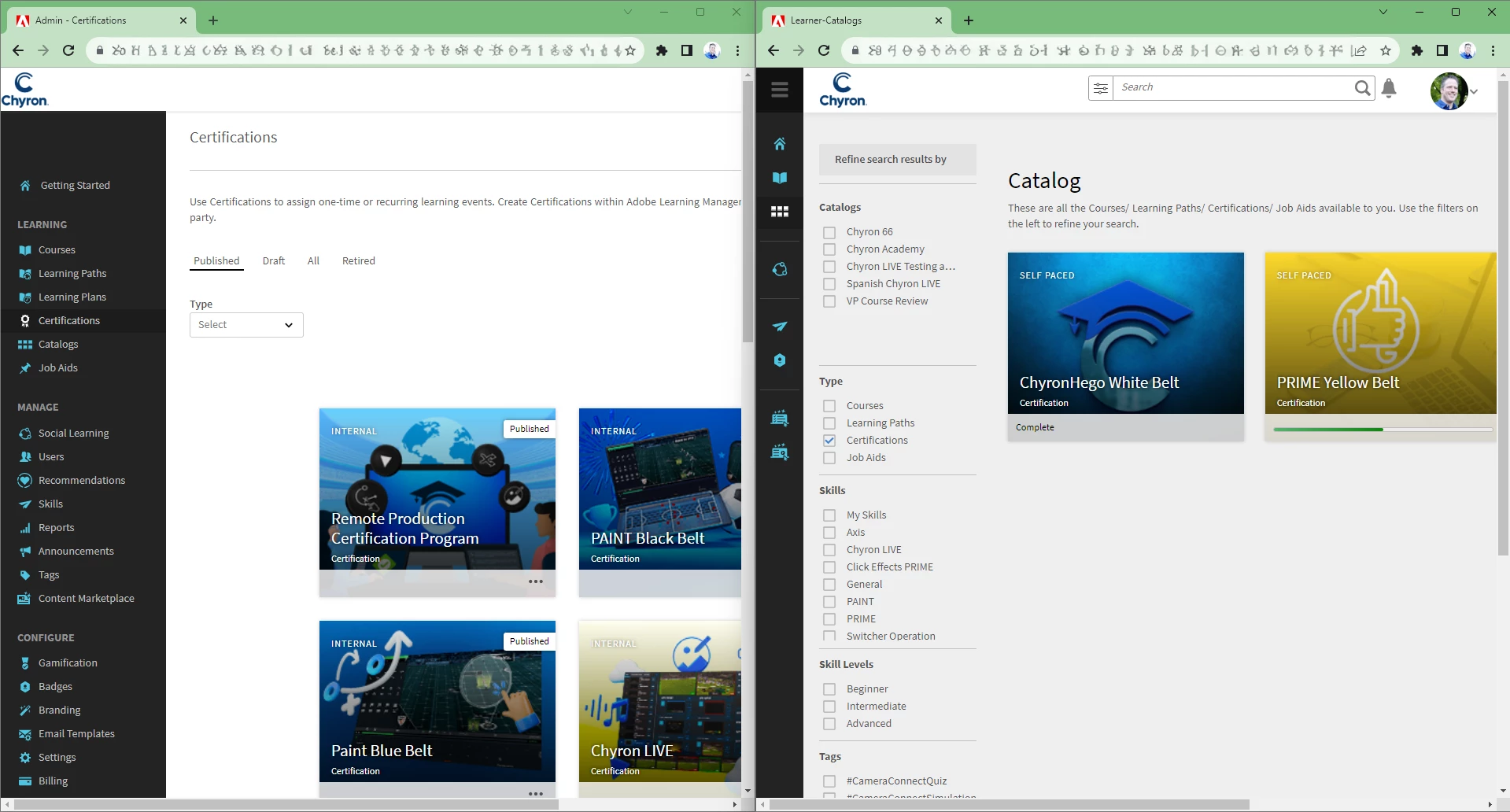Open Content Marketplace in Admin sidebar
The image size is (1510, 812).
pyautogui.click(x=86, y=599)
